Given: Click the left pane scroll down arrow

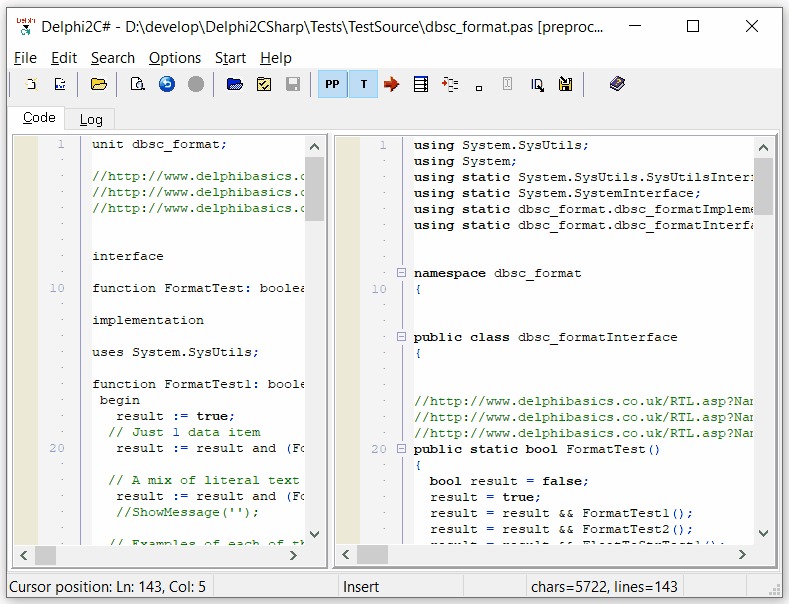Looking at the screenshot, I should click(314, 534).
